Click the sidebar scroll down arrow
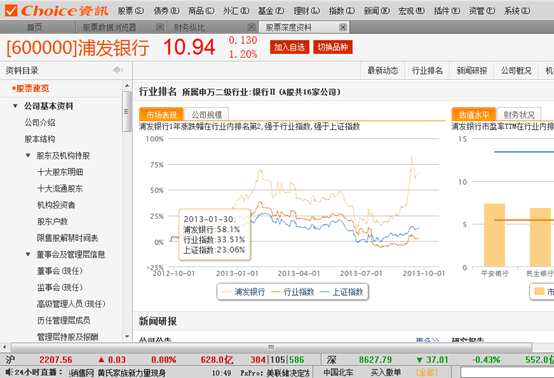The height and width of the screenshot is (378, 554). tap(127, 337)
